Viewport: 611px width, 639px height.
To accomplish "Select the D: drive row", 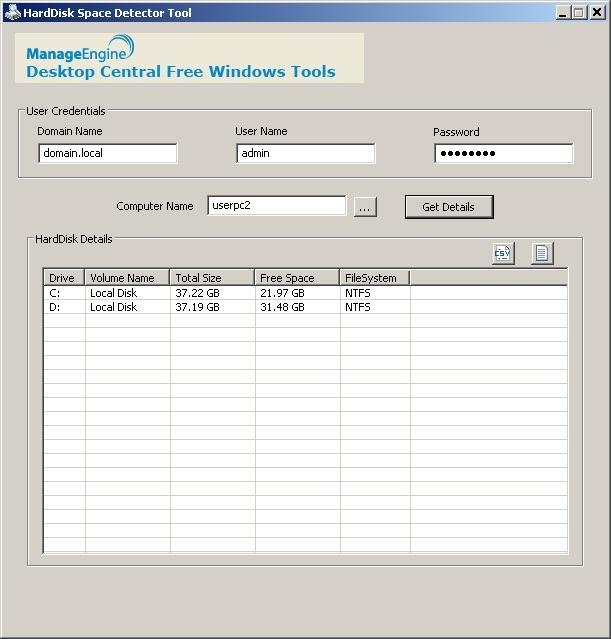I will click(x=305, y=307).
